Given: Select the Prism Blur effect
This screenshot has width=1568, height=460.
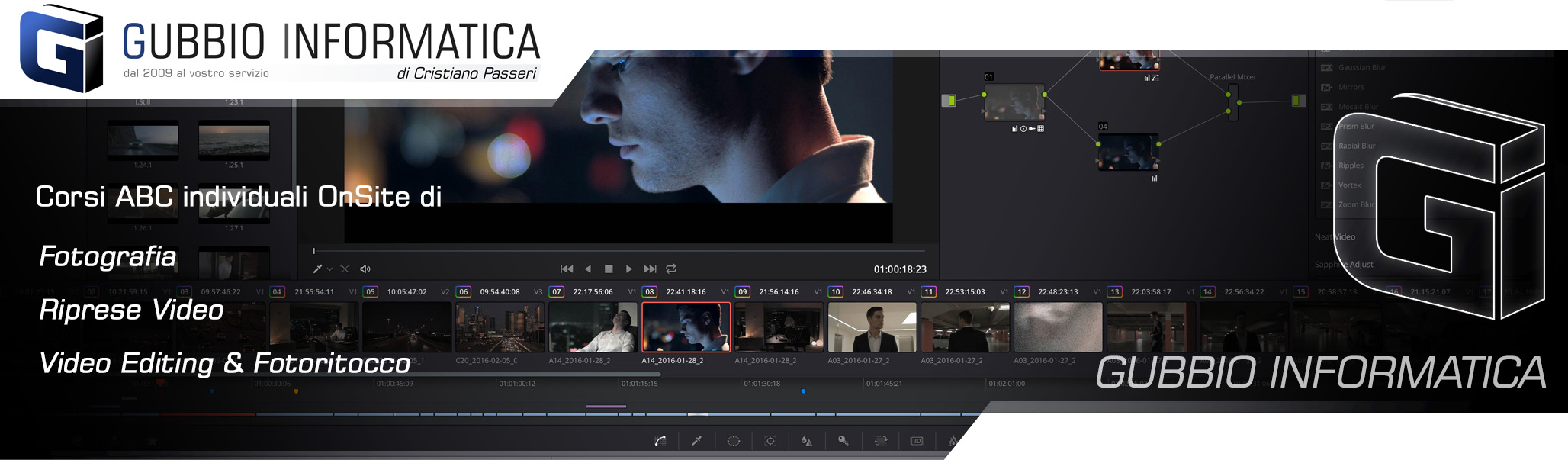Looking at the screenshot, I should [1347, 127].
